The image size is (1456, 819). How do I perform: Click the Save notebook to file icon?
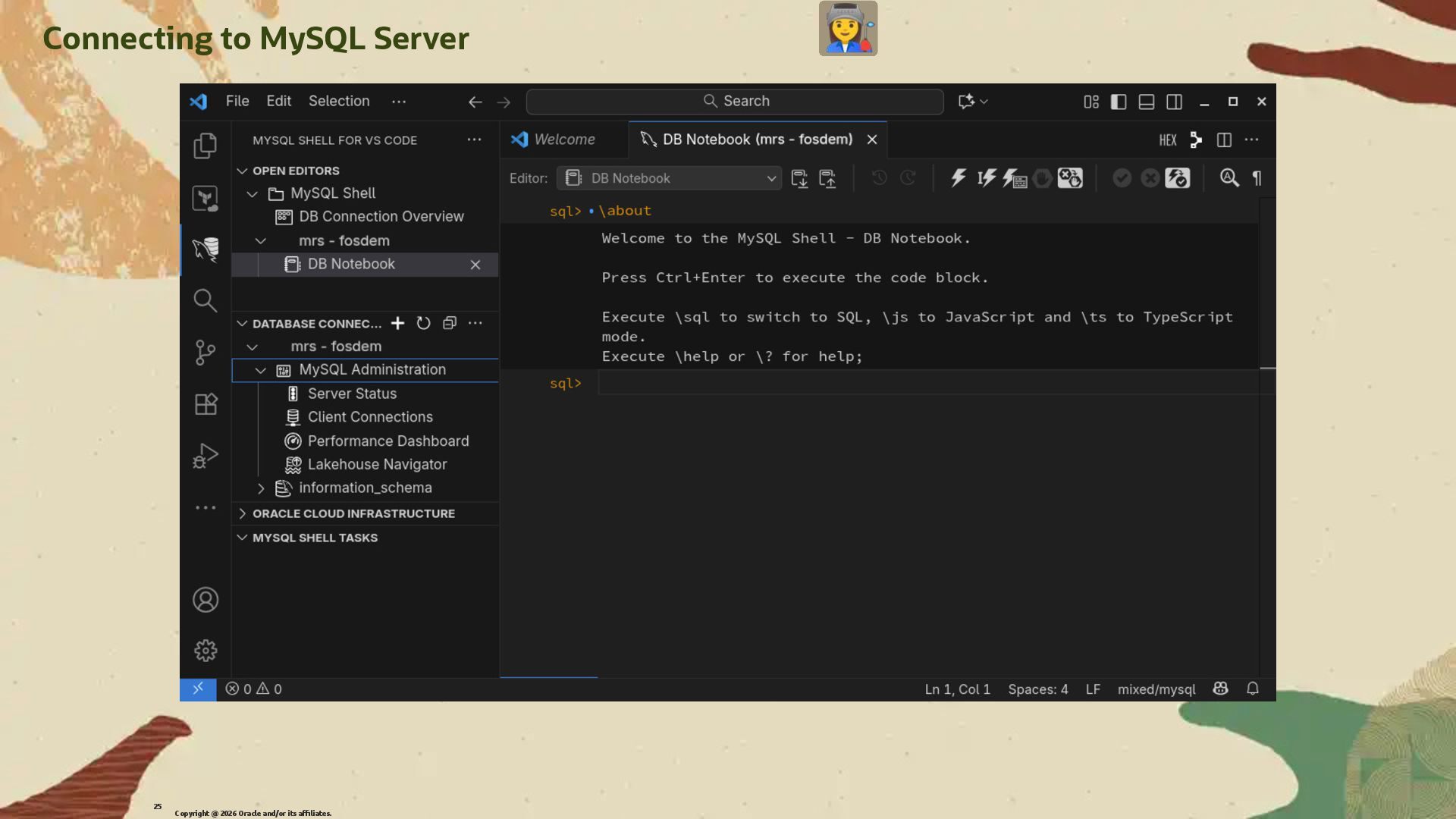tap(799, 178)
